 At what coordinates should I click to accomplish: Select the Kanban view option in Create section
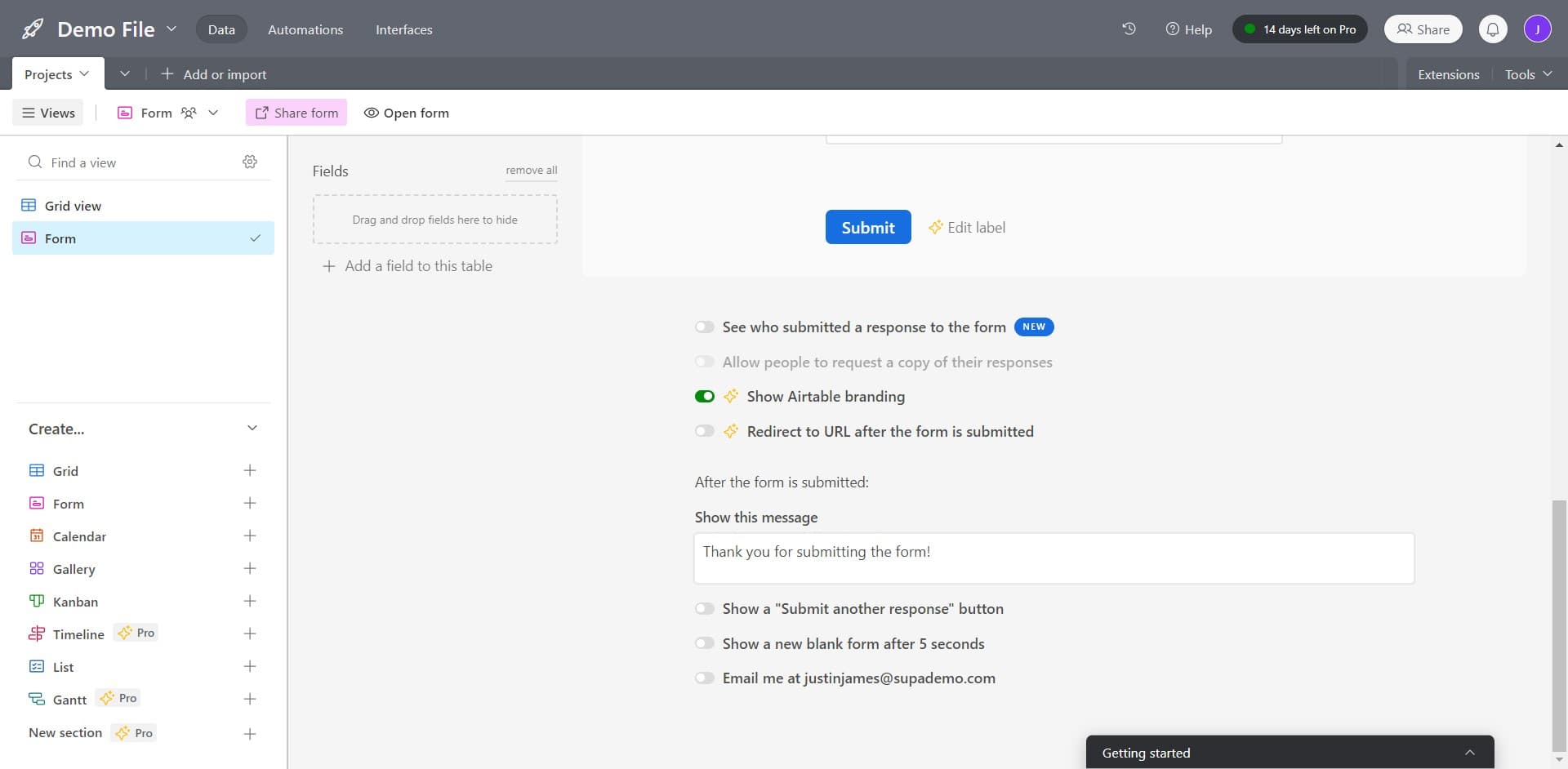pos(36,601)
